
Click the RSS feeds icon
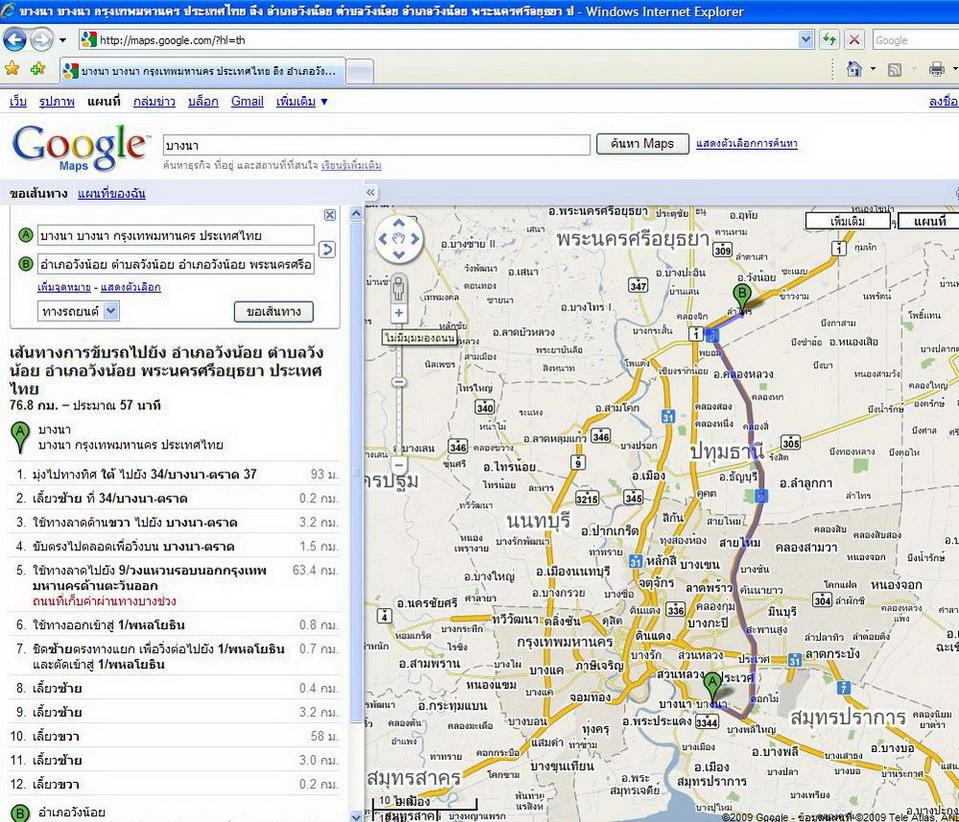(894, 70)
